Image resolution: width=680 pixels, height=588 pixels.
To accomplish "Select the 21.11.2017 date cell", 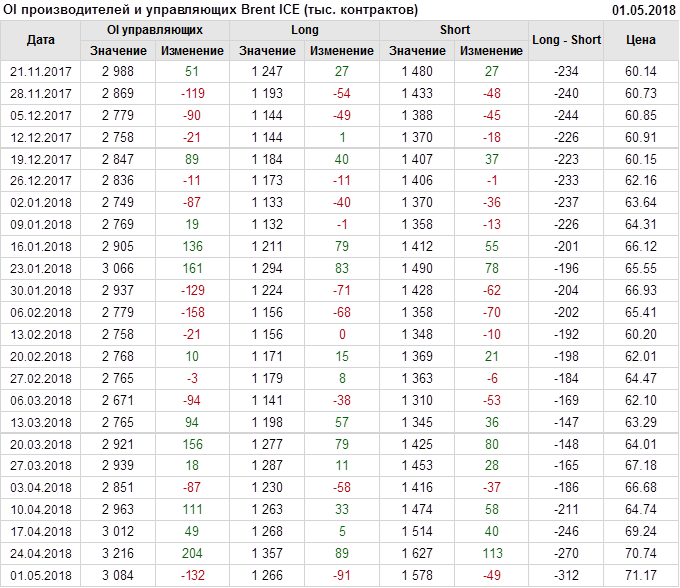I will [x=40, y=72].
